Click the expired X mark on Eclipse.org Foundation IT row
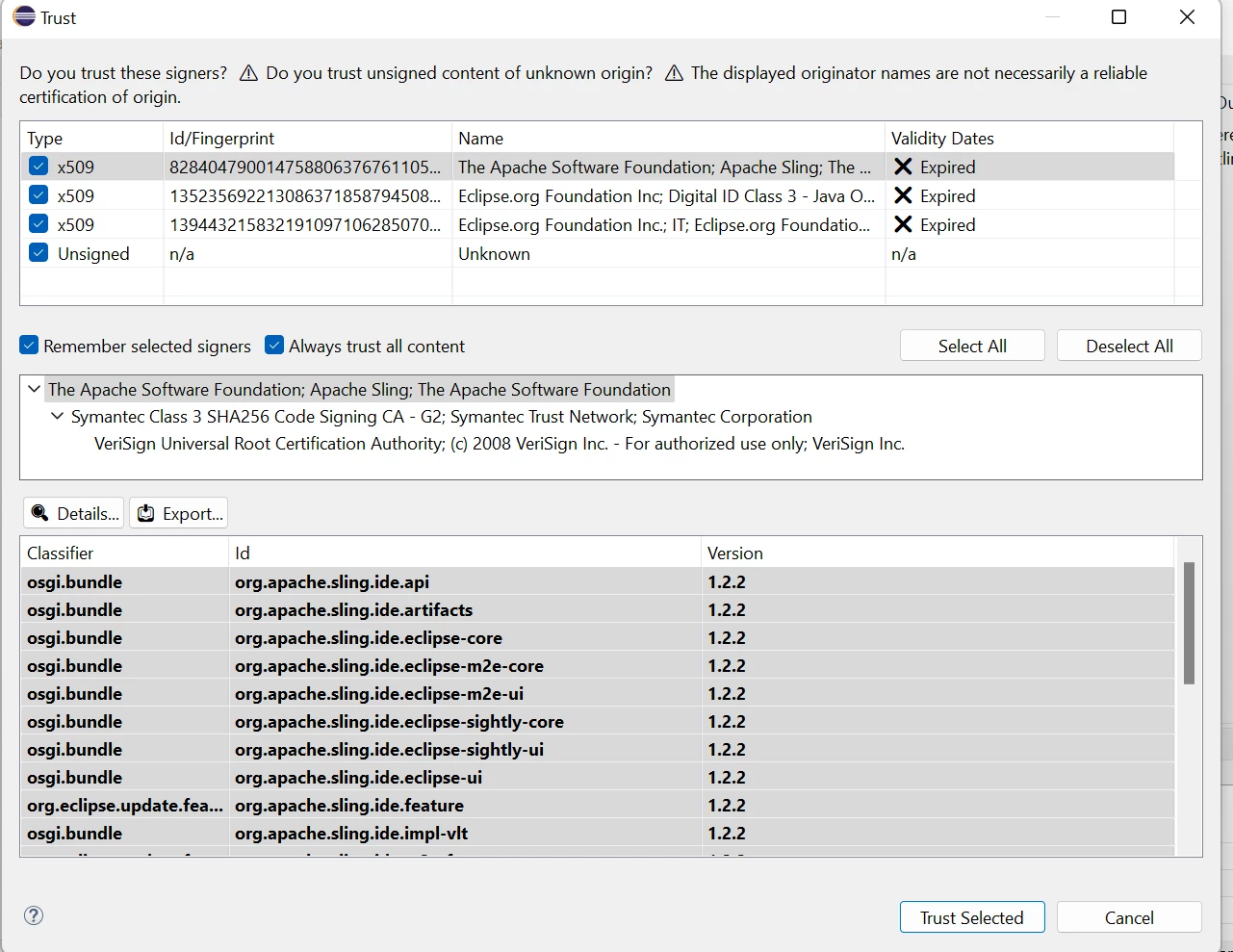The height and width of the screenshot is (952, 1233). (x=903, y=224)
